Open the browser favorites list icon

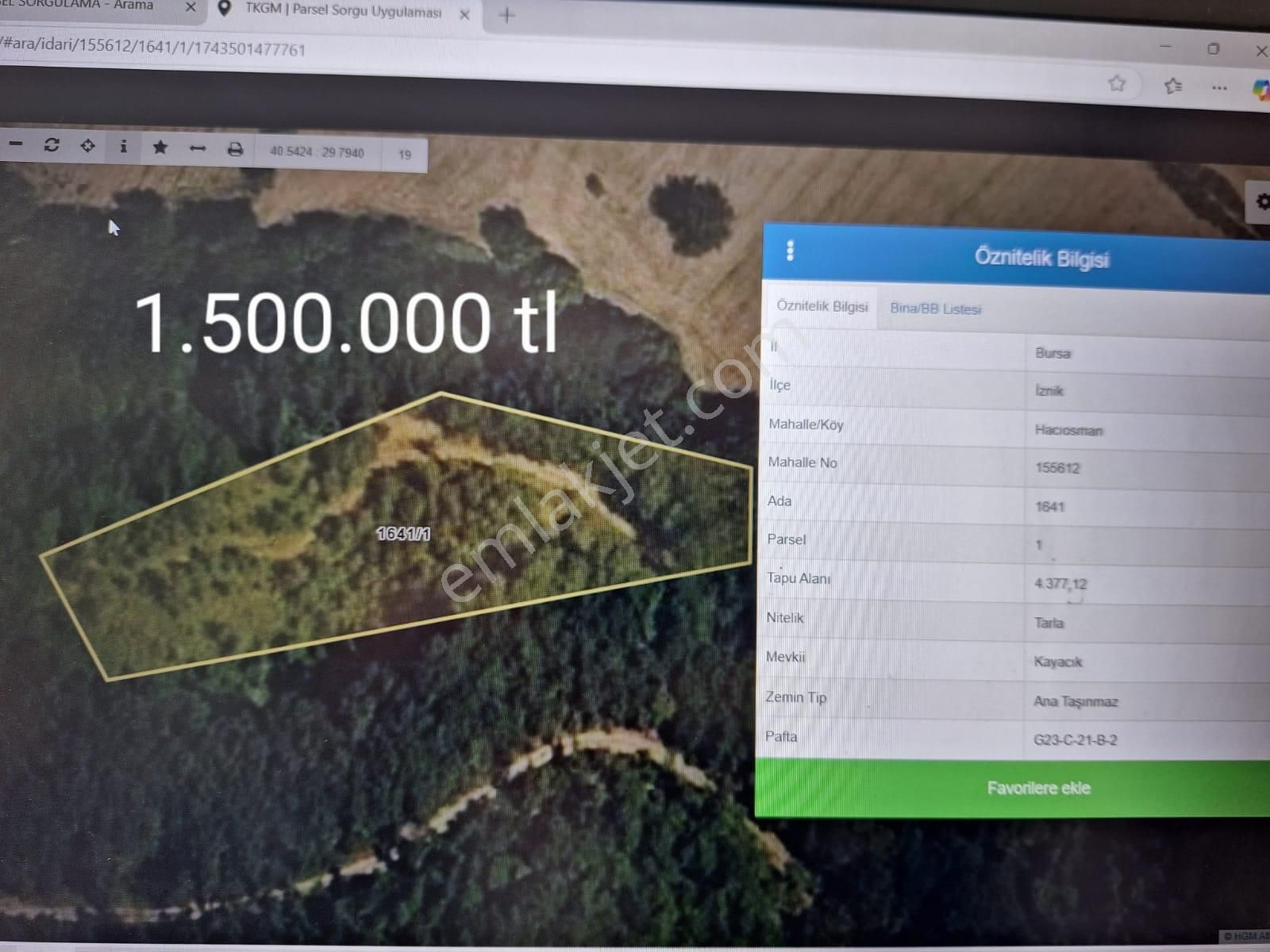[x=1172, y=86]
